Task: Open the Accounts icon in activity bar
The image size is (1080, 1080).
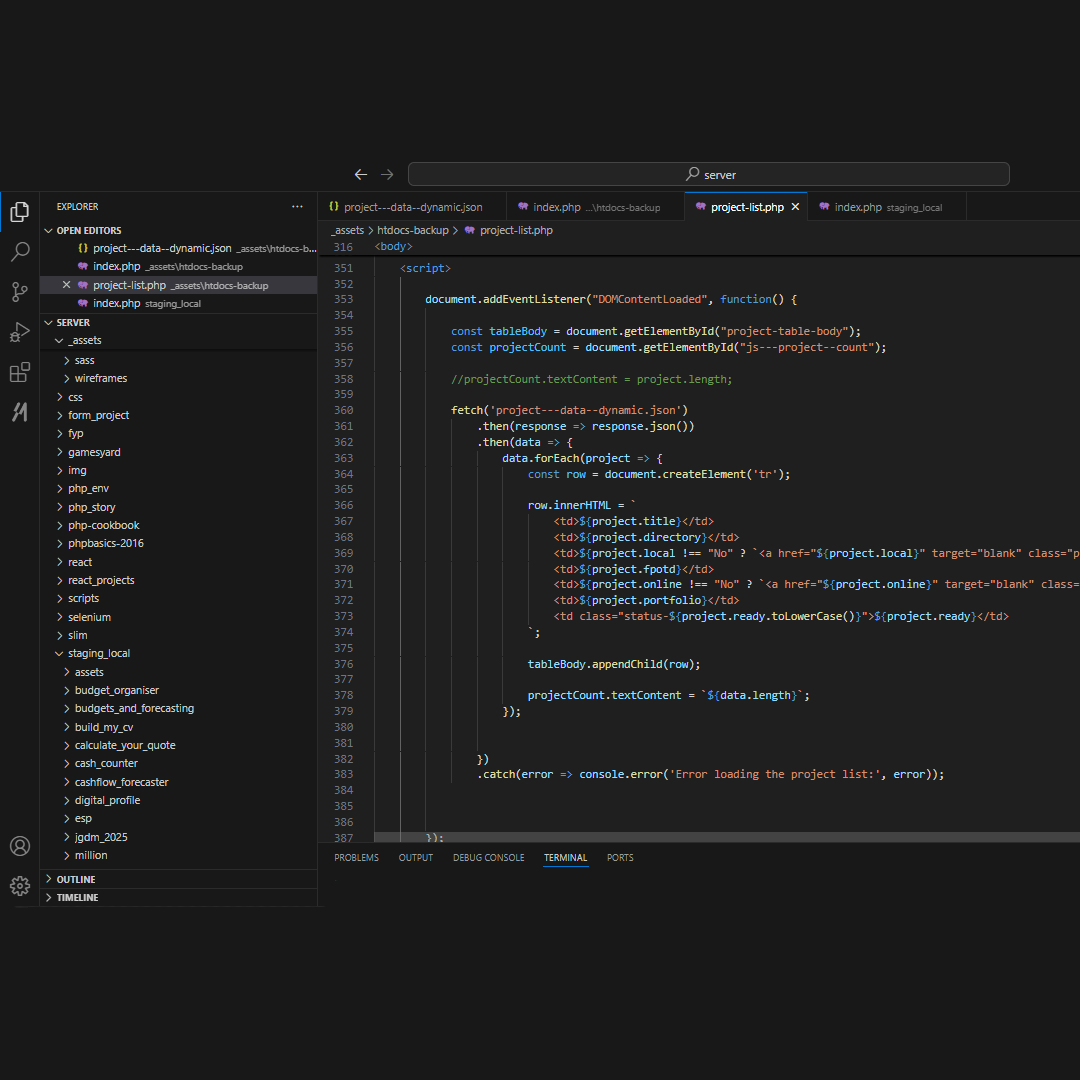Action: point(20,846)
